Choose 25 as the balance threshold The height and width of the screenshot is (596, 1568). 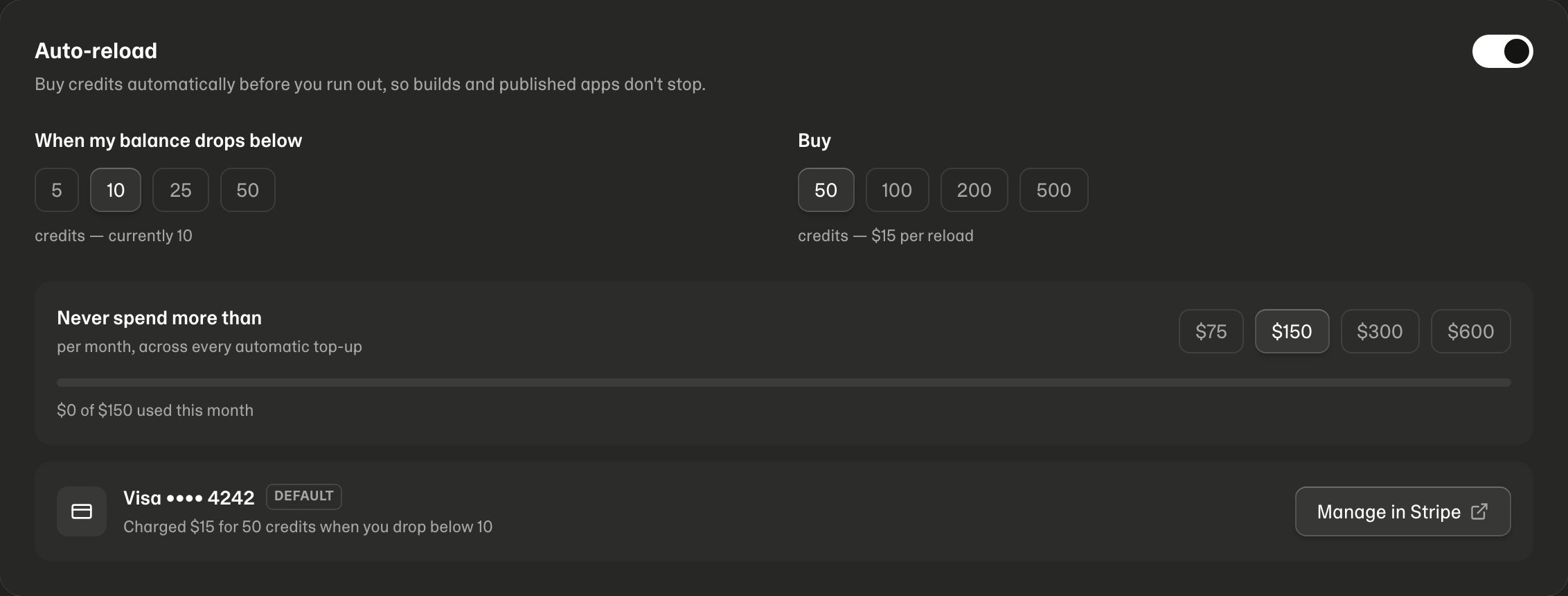[181, 190]
